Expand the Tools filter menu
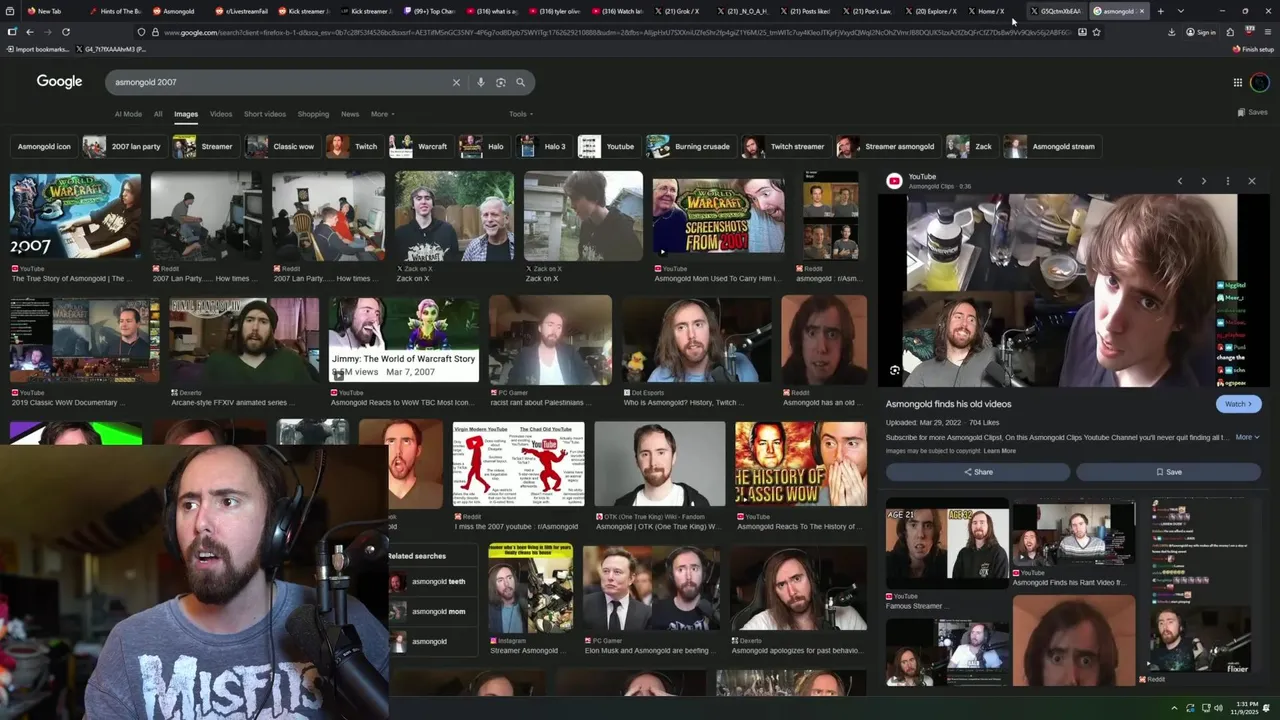Image resolution: width=1280 pixels, height=720 pixels. click(520, 114)
